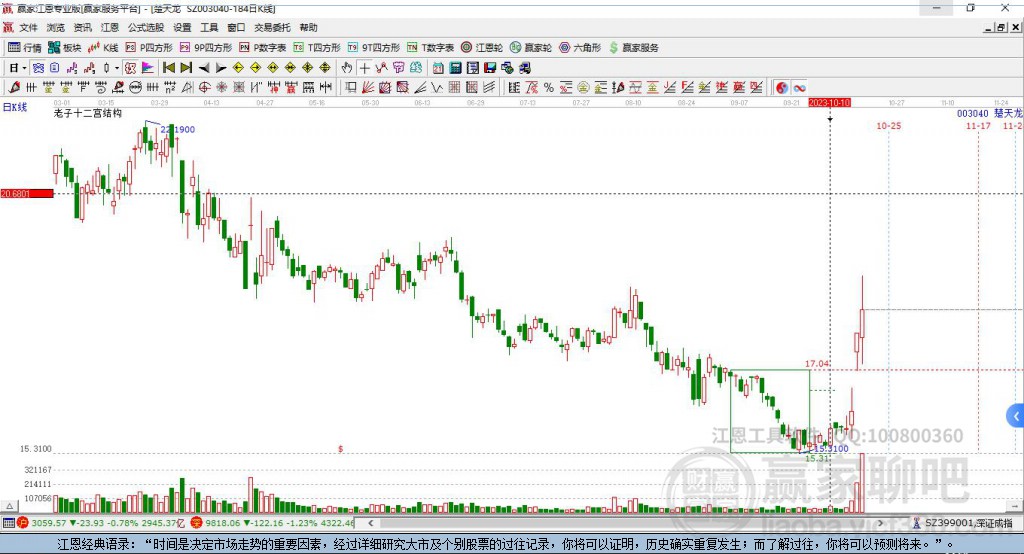Select the hand pan tool
The width and height of the screenshot is (1024, 554).
(347, 68)
